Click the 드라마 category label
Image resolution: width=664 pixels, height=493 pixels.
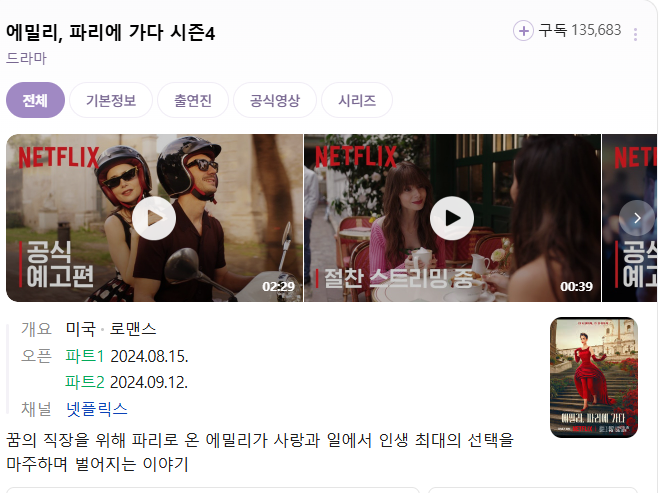coord(26,58)
